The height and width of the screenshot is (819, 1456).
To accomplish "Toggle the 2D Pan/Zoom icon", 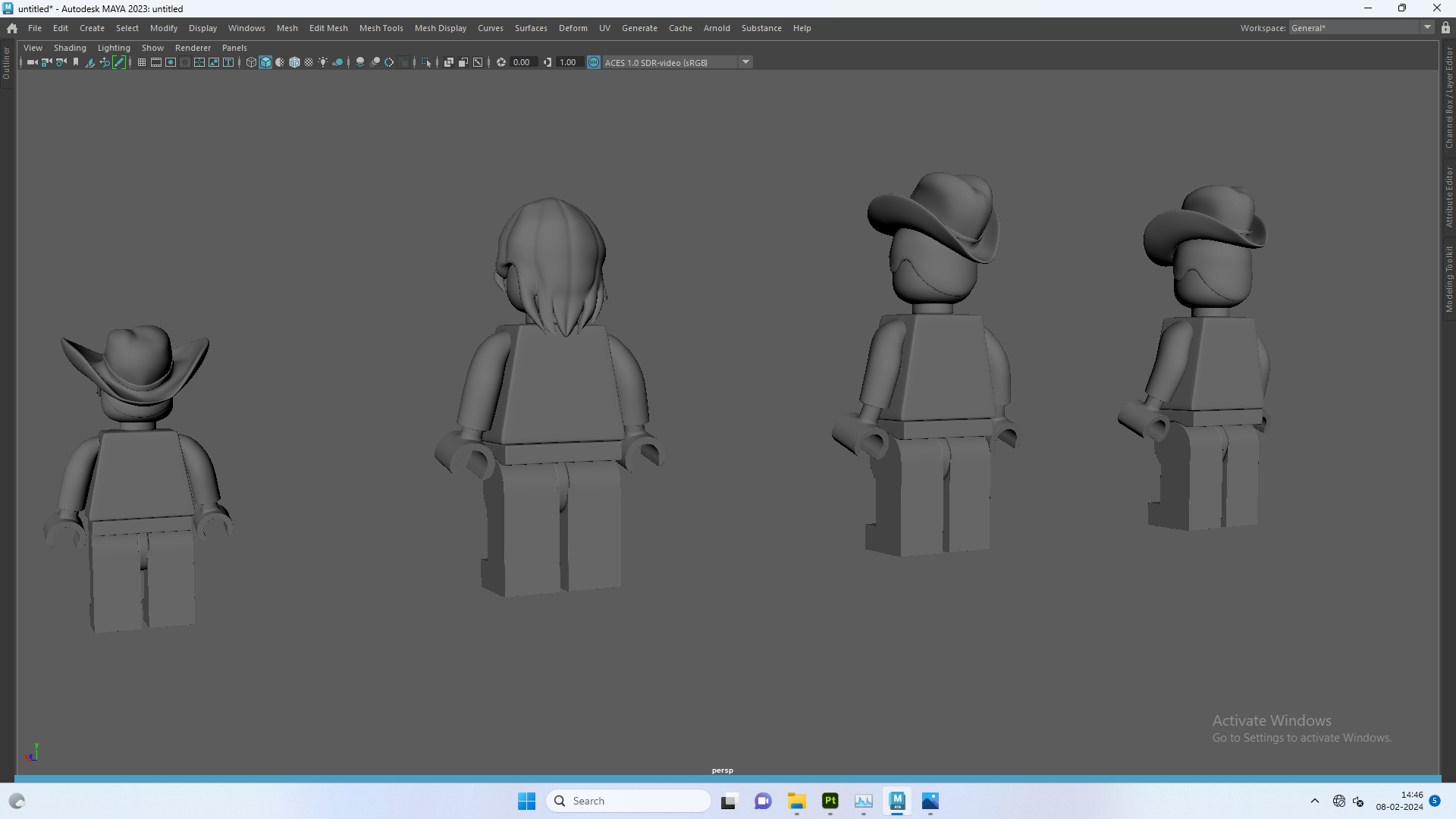I will click(x=105, y=62).
